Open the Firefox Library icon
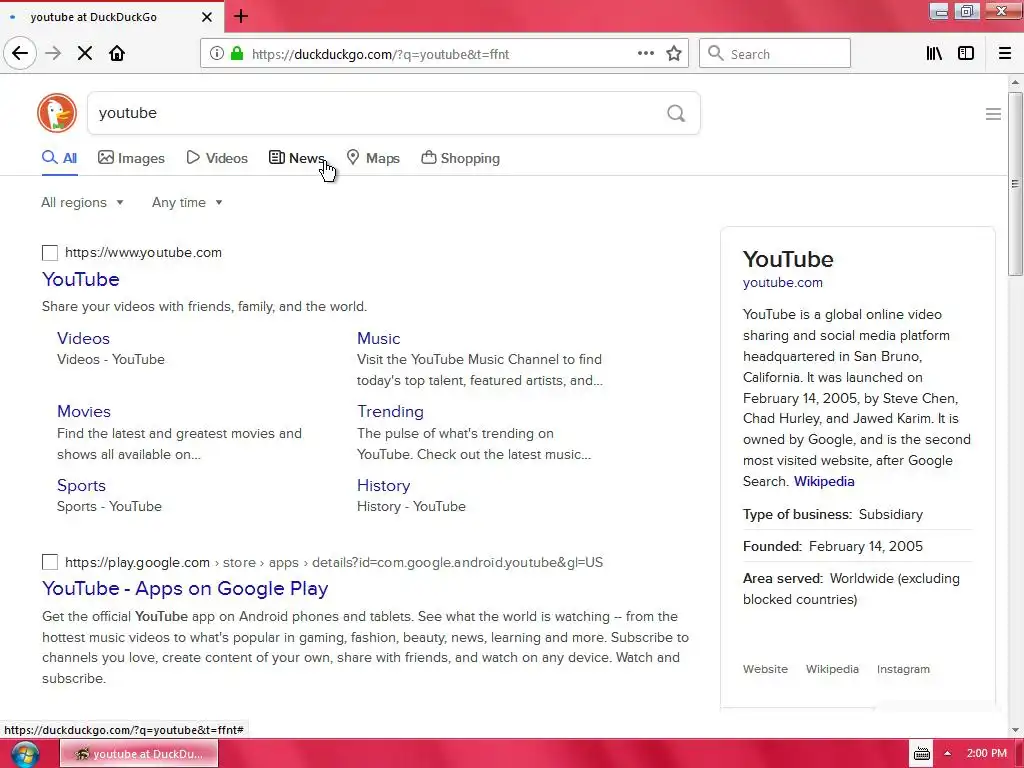Viewport: 1024px width, 768px height. 935,54
